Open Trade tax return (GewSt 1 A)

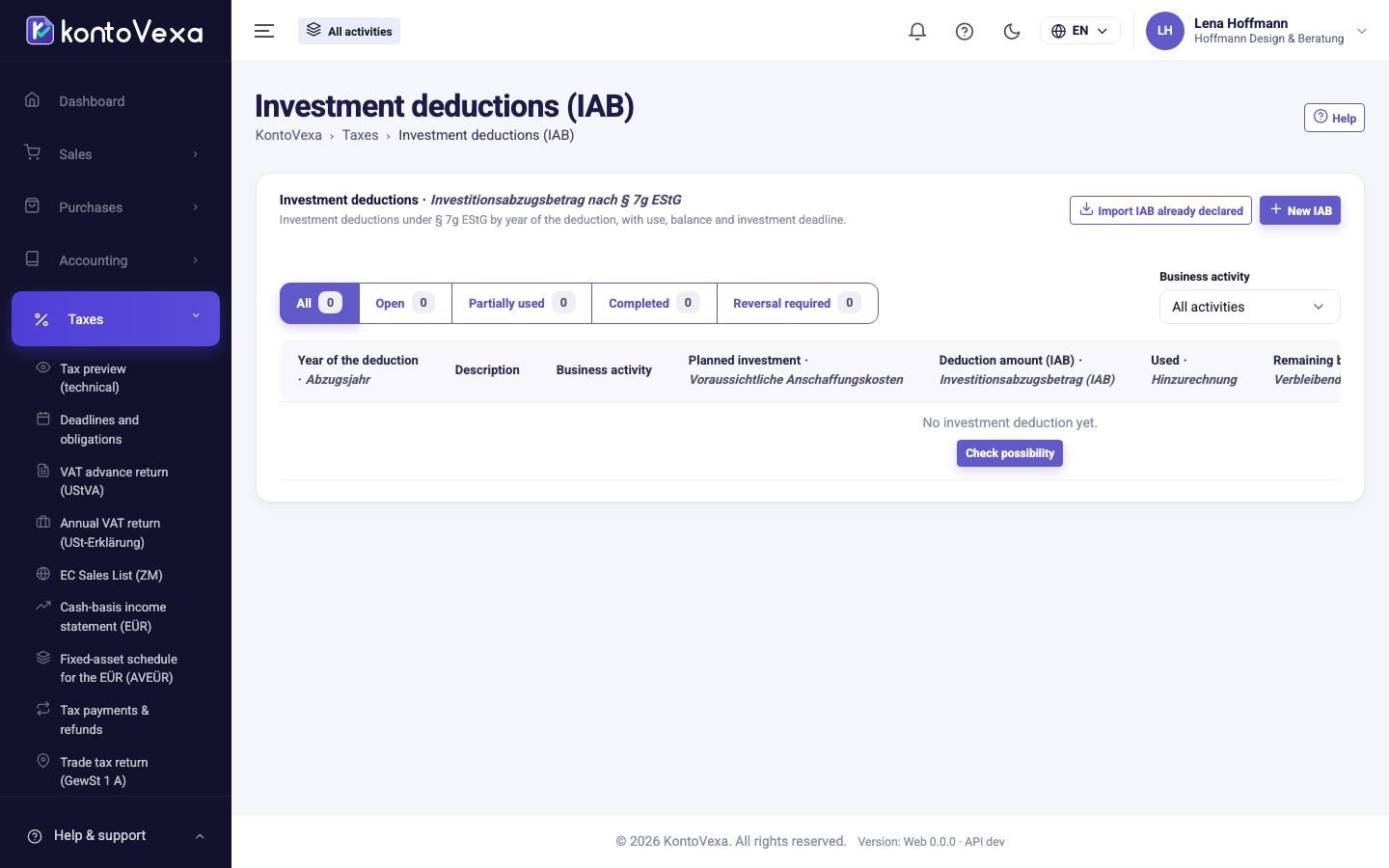point(104,772)
